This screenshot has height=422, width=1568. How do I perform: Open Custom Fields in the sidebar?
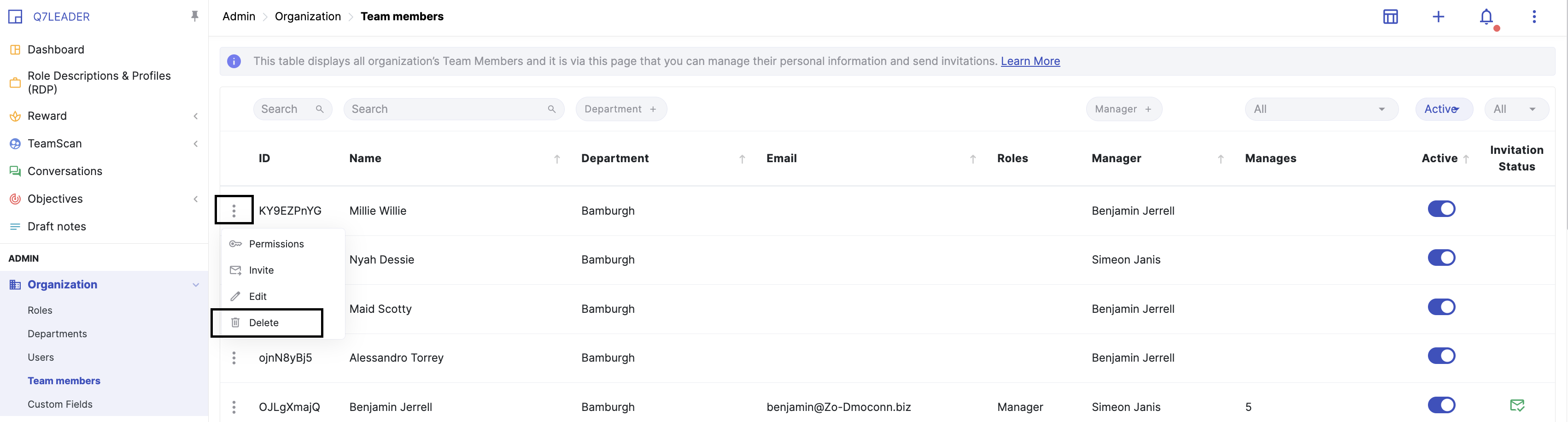click(60, 404)
